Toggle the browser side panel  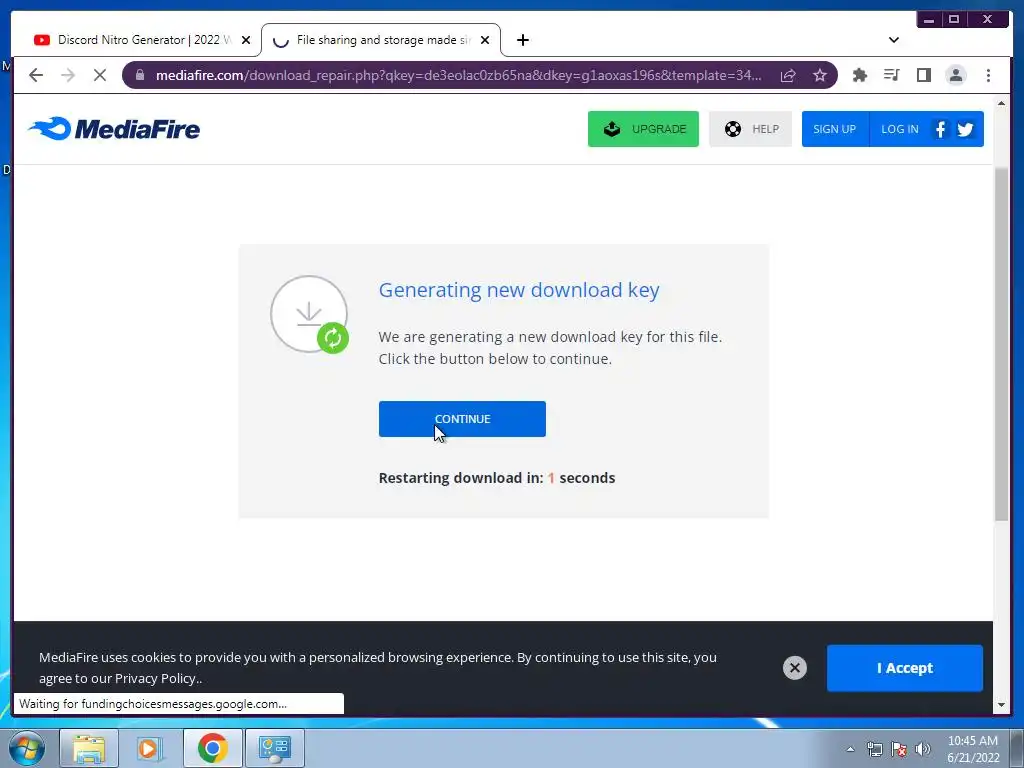pyautogui.click(x=923, y=75)
